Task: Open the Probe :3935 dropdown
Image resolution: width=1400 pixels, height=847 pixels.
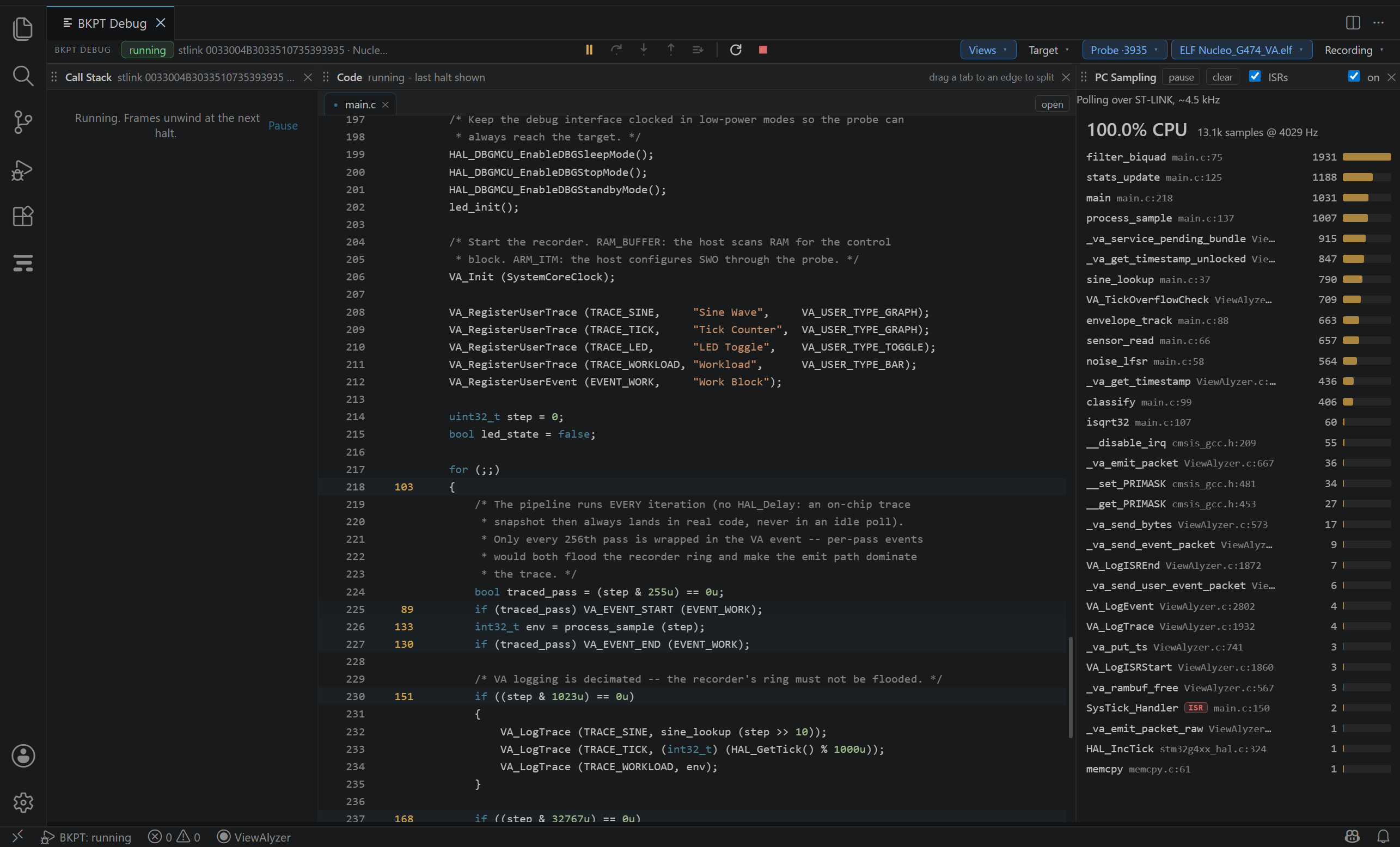Action: tap(1124, 50)
